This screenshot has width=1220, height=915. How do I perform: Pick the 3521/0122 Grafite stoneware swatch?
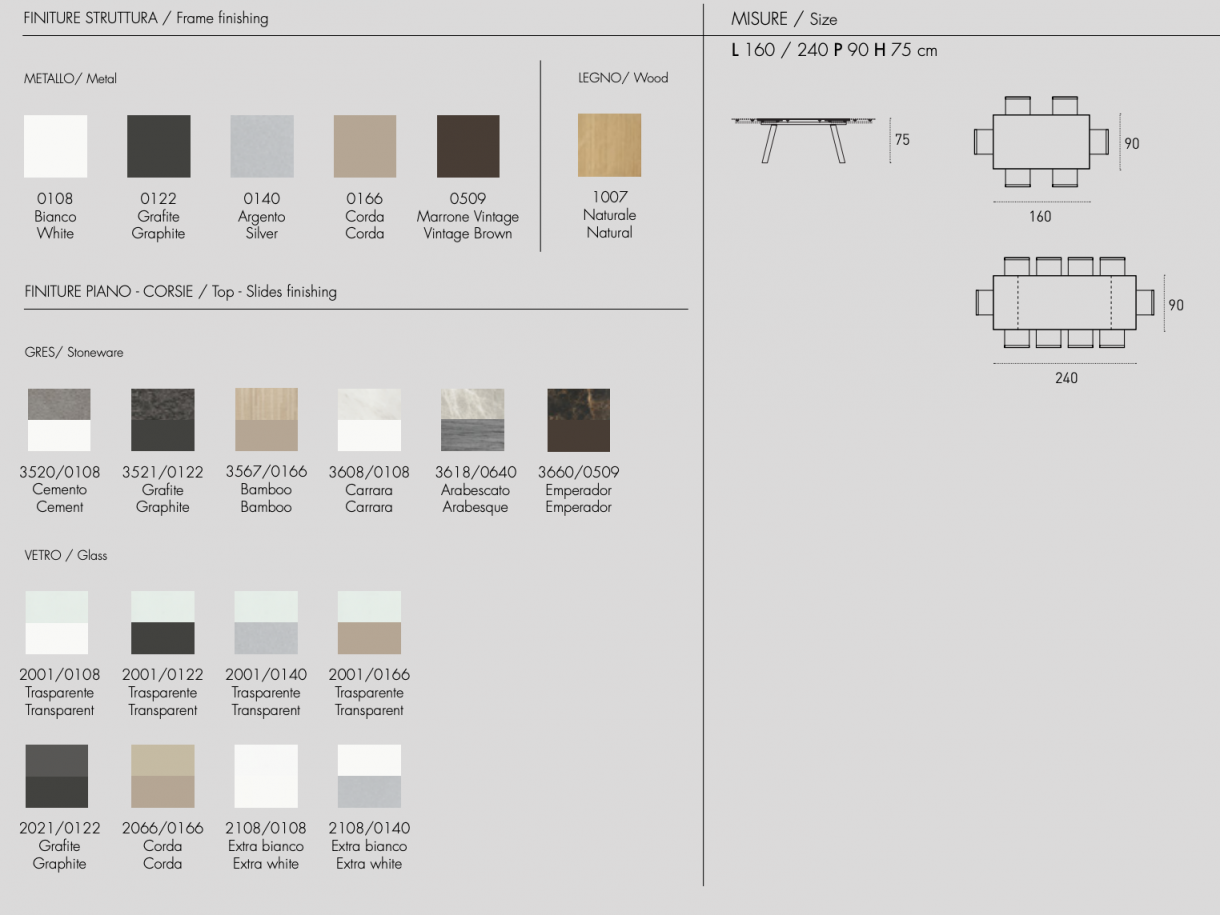pyautogui.click(x=163, y=420)
